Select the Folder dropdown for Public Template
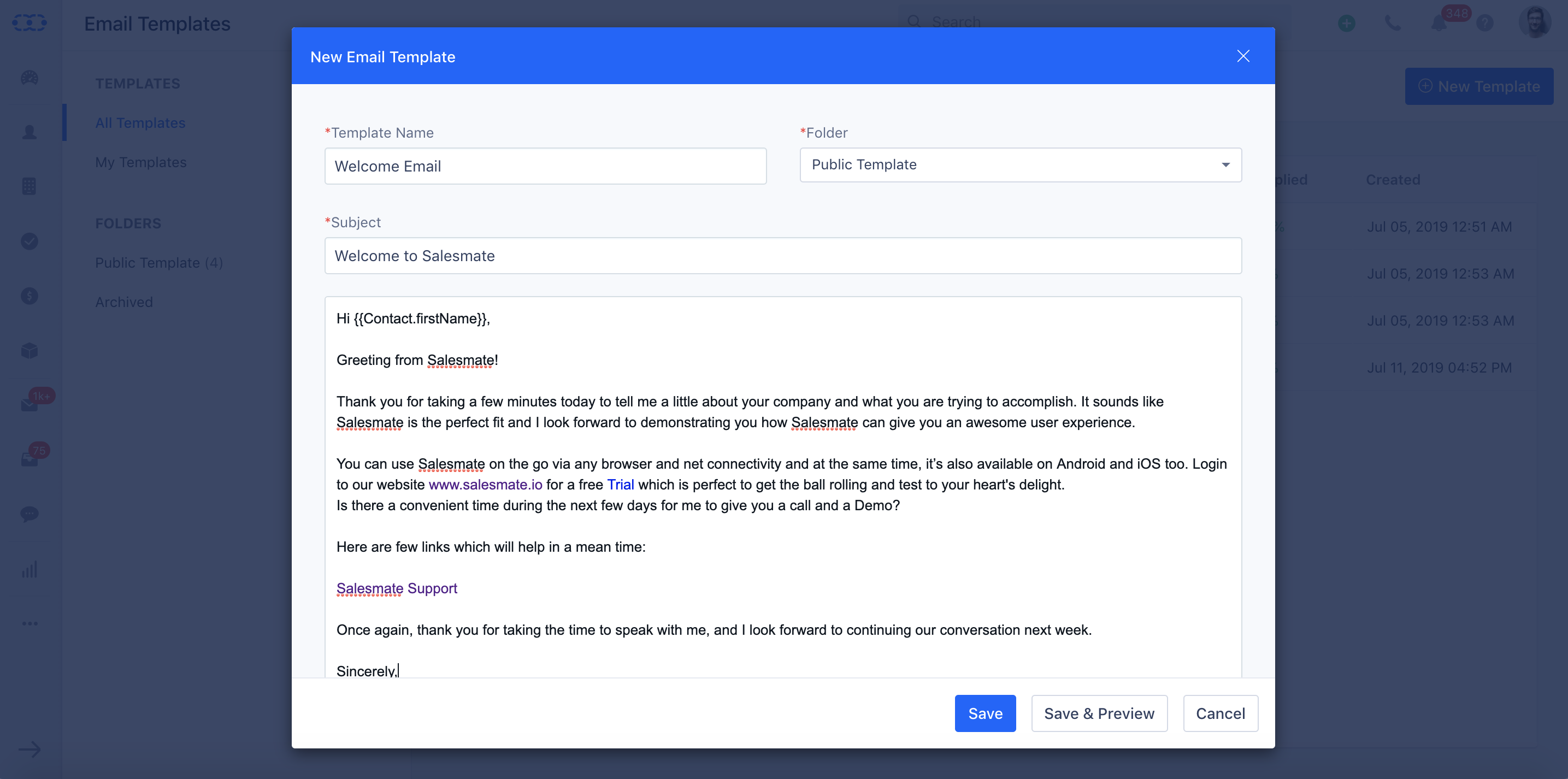 (1020, 164)
